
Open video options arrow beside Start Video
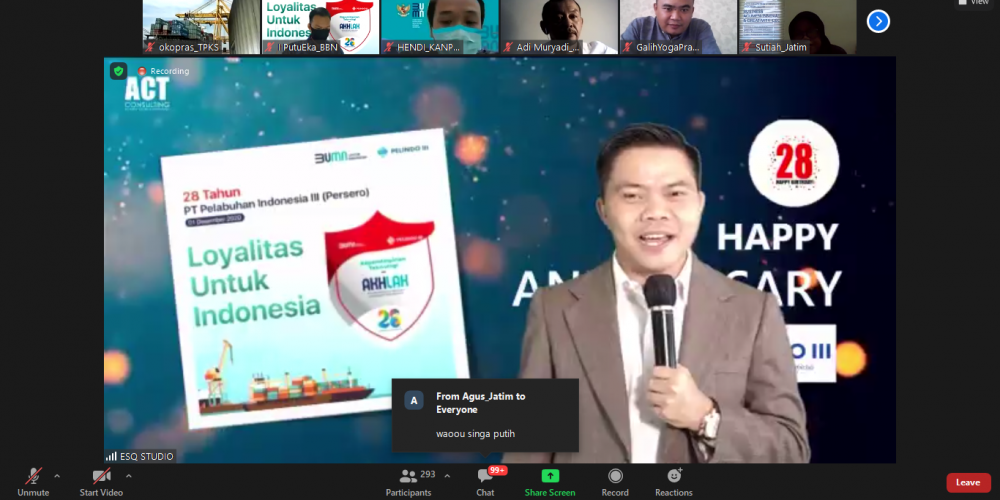tap(129, 476)
